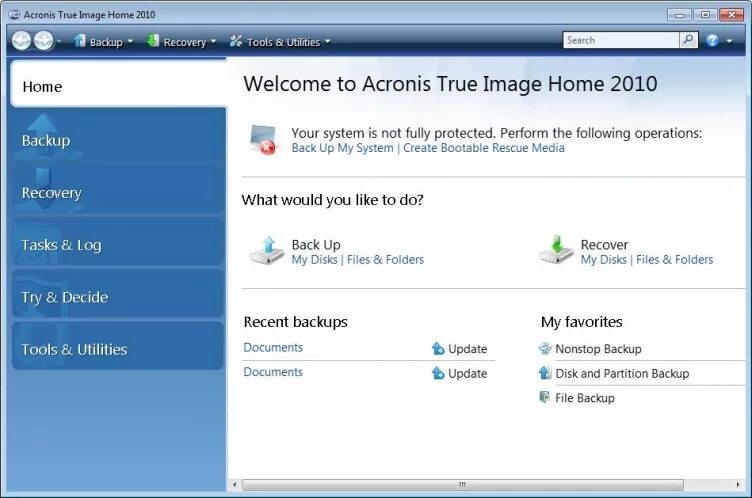Click the Tools & Utilities toolbar icon
The height and width of the screenshot is (498, 752).
tap(235, 41)
